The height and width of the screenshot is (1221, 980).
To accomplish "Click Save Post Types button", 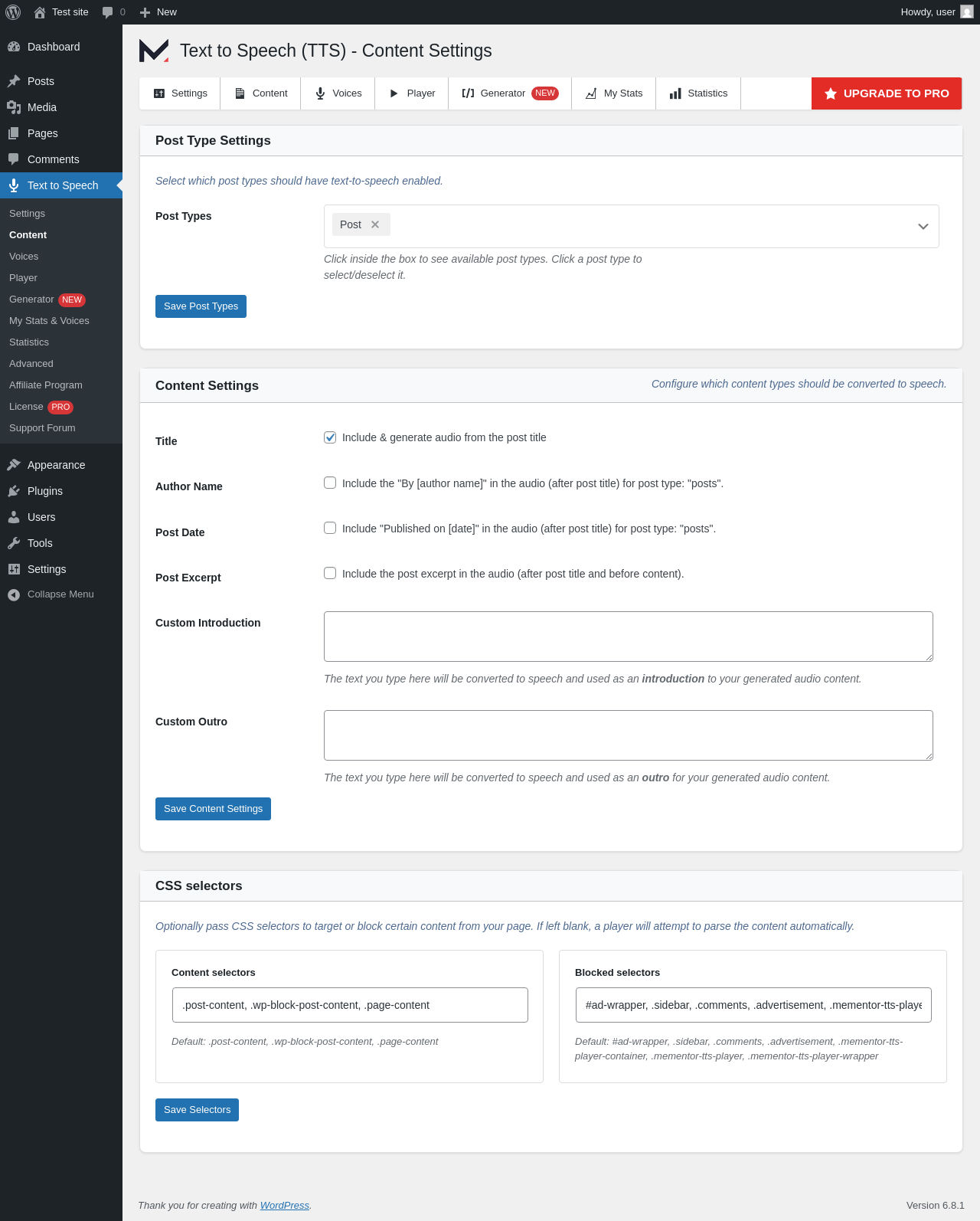I will pos(201,306).
